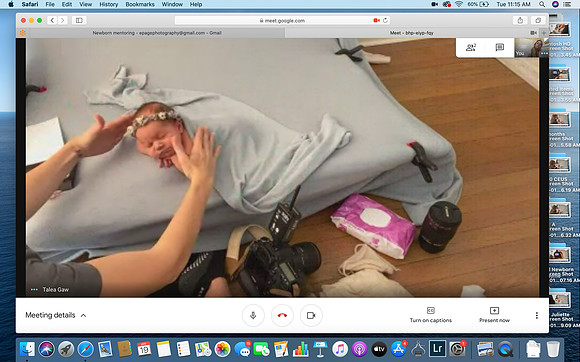The height and width of the screenshot is (362, 580).
Task: Mute the microphone in Meet
Action: coord(253,315)
